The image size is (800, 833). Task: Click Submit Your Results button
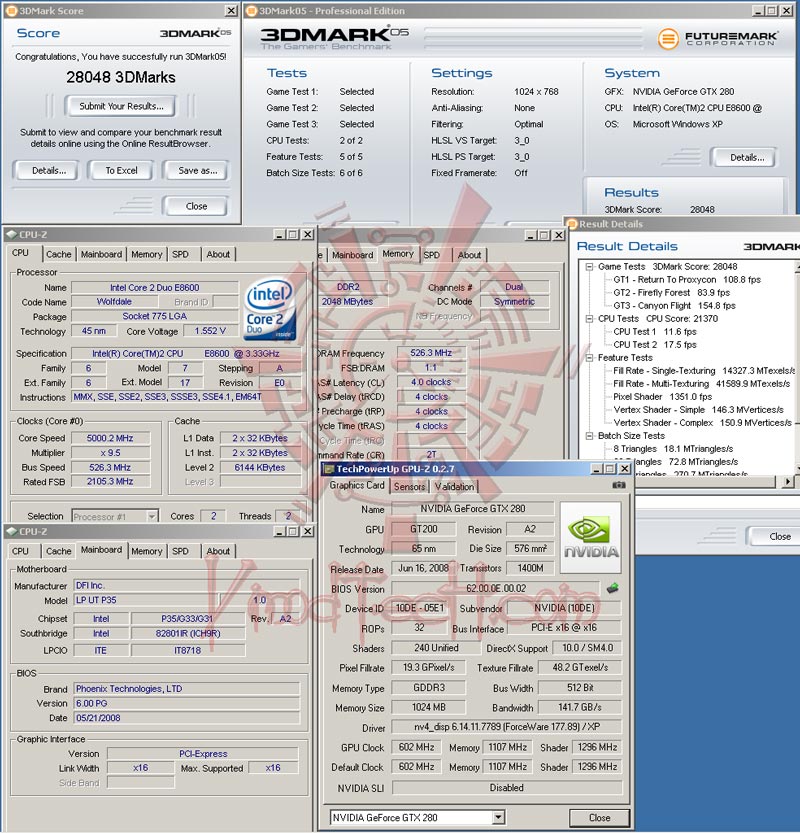(x=121, y=106)
